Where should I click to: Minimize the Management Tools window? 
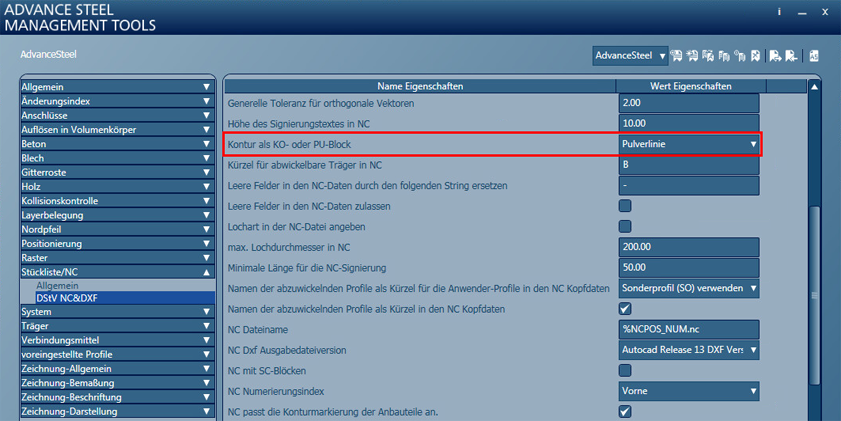(802, 12)
